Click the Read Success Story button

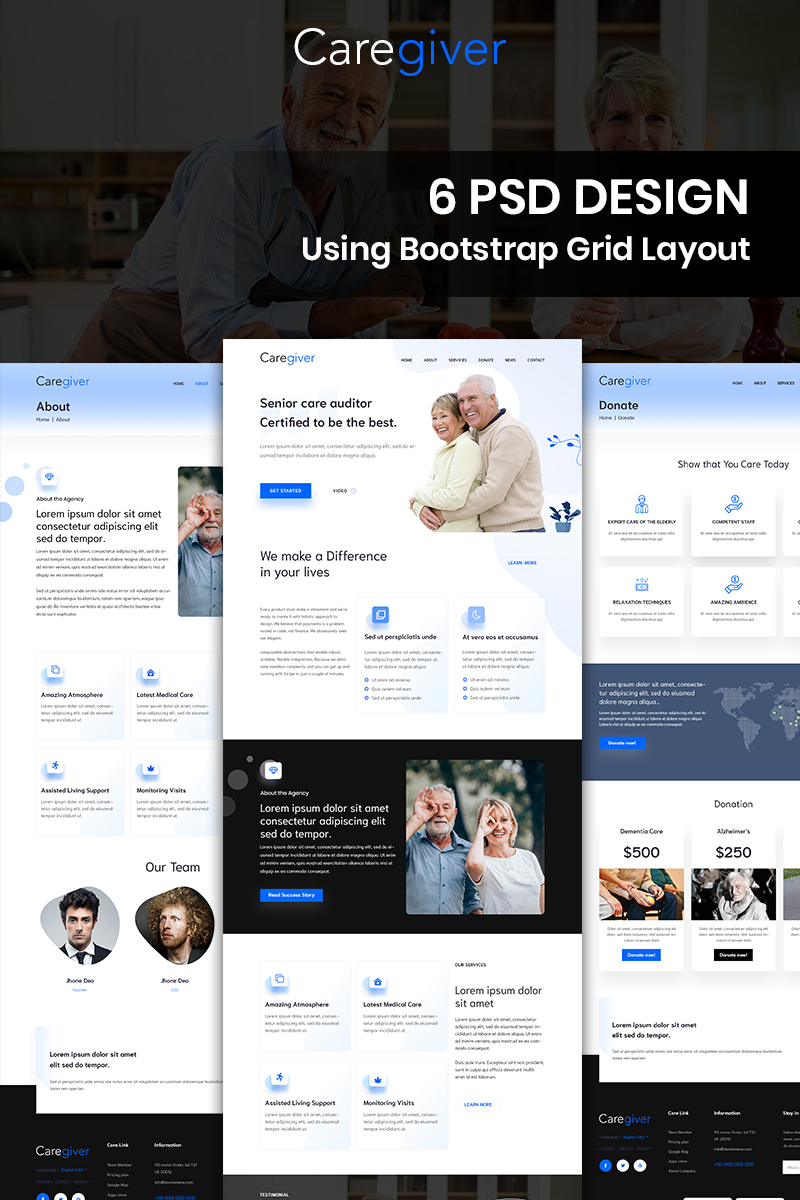(291, 895)
